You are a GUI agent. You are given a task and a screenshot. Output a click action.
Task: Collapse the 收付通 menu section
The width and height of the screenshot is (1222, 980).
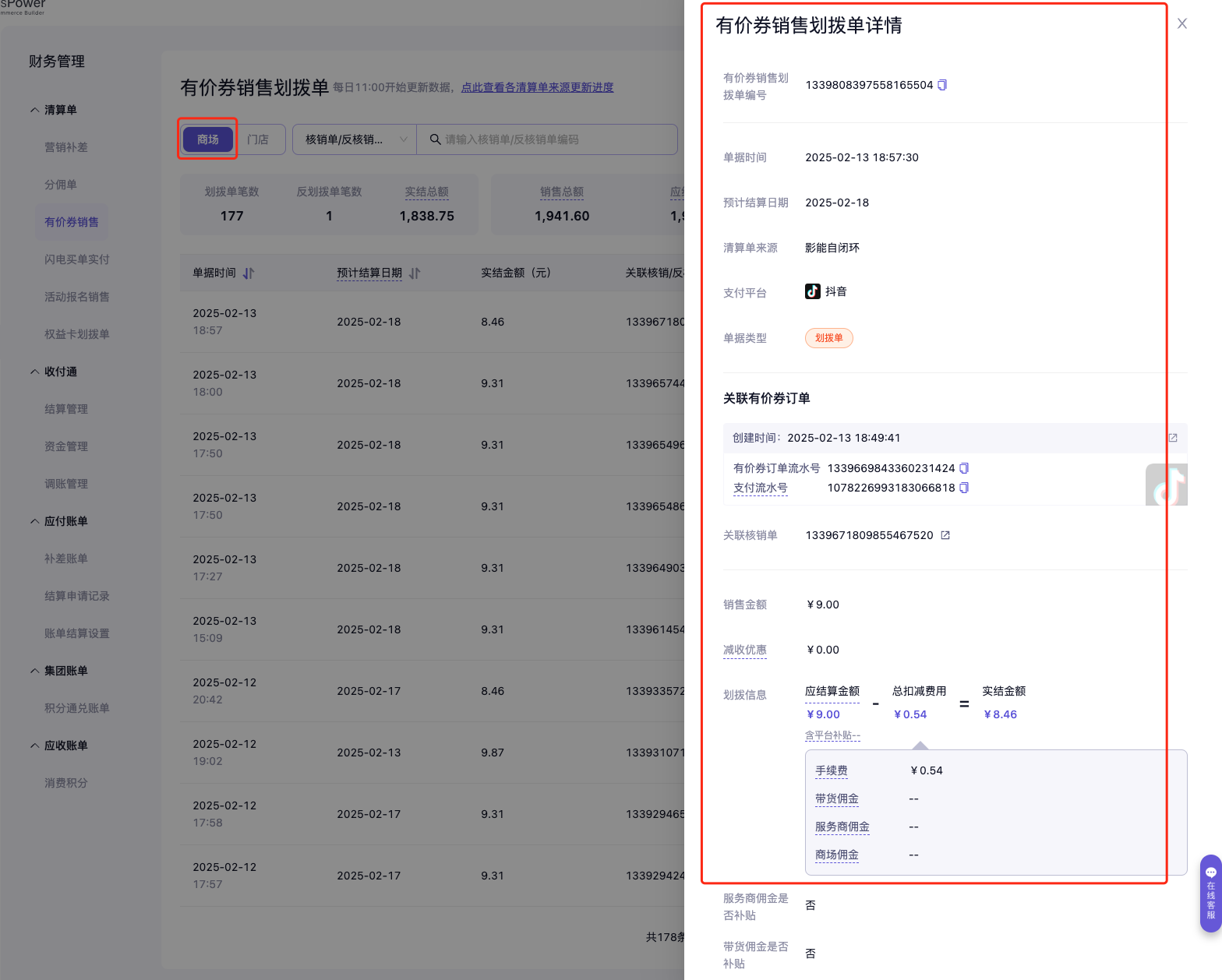[x=35, y=372]
